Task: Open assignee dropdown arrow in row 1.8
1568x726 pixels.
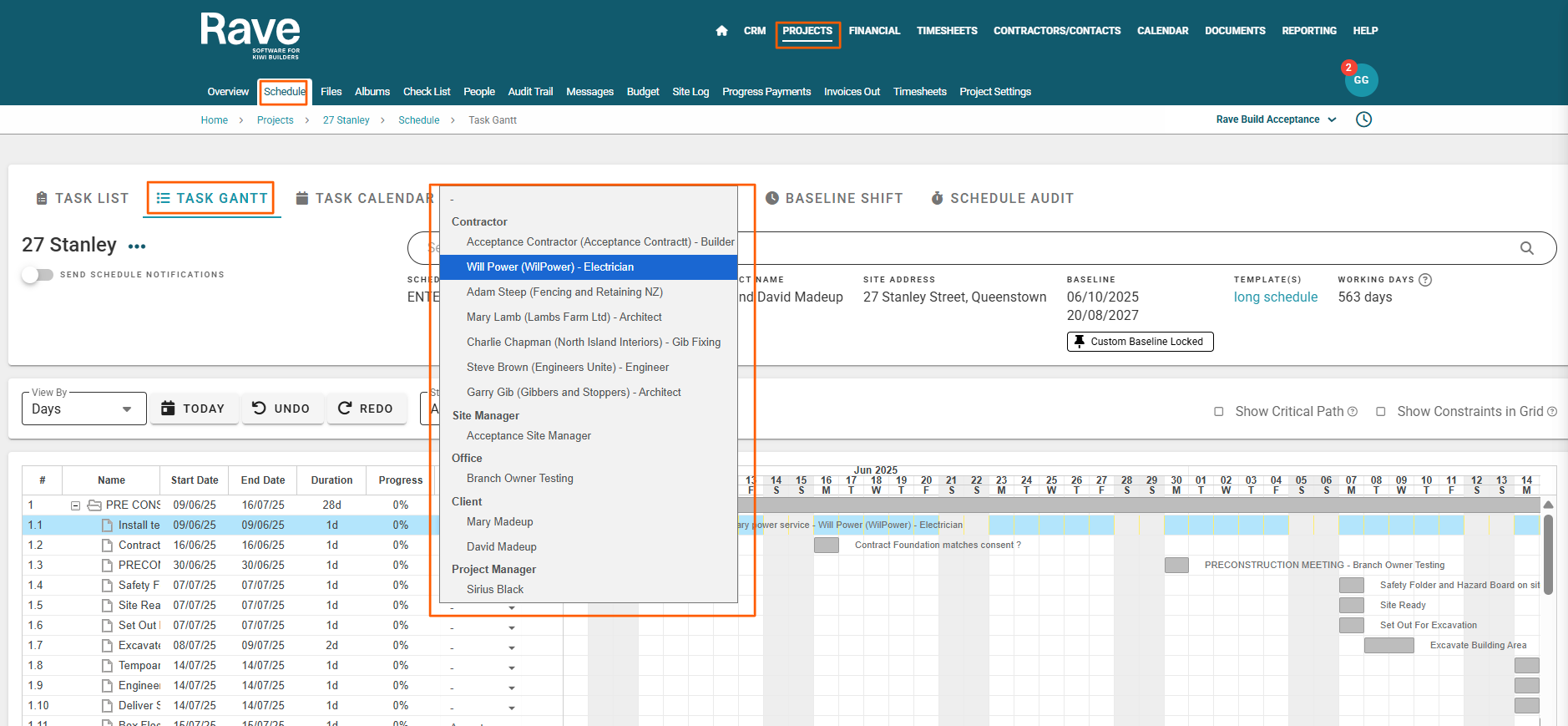Action: [511, 667]
